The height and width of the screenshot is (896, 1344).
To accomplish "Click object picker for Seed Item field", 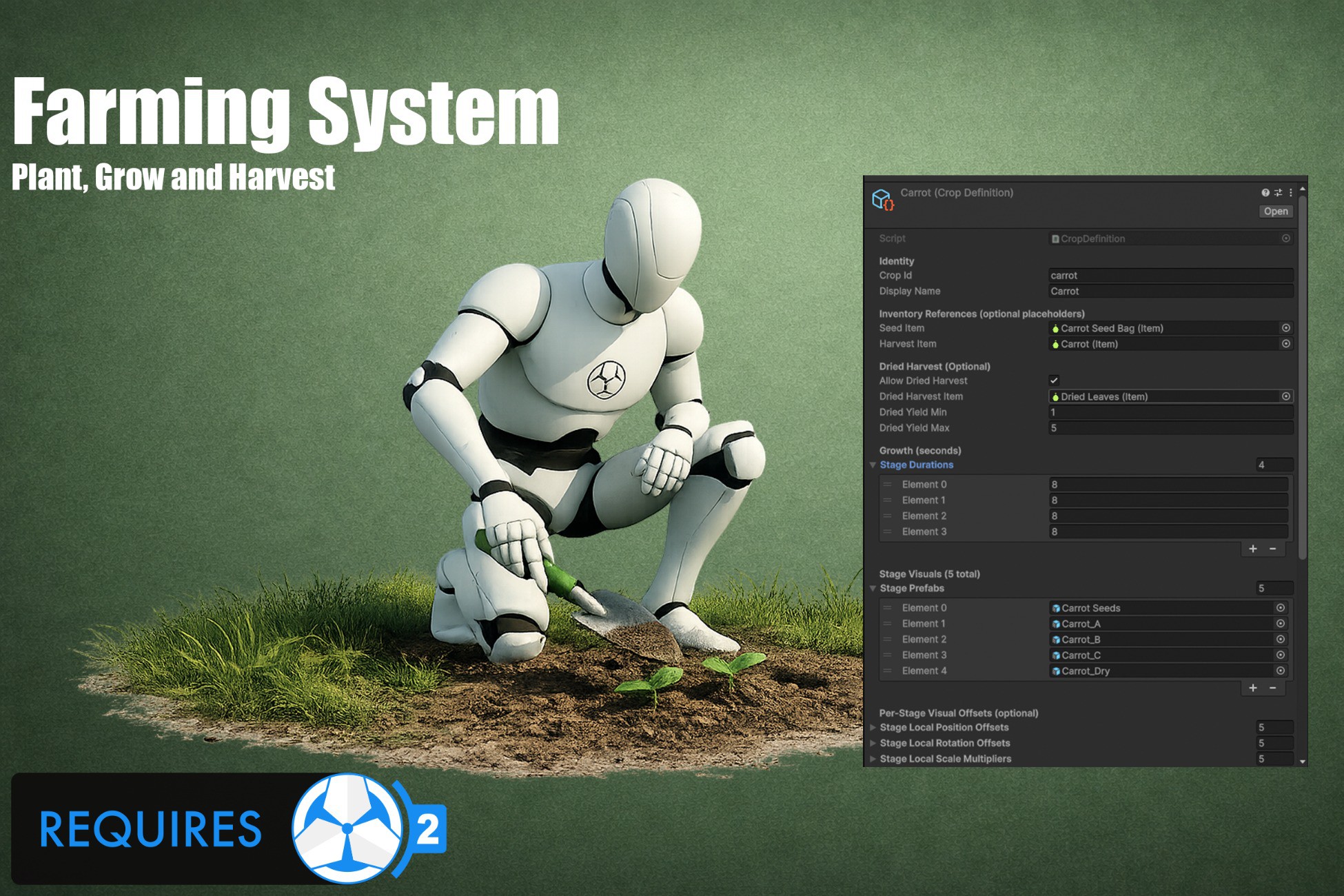I will coord(1285,328).
